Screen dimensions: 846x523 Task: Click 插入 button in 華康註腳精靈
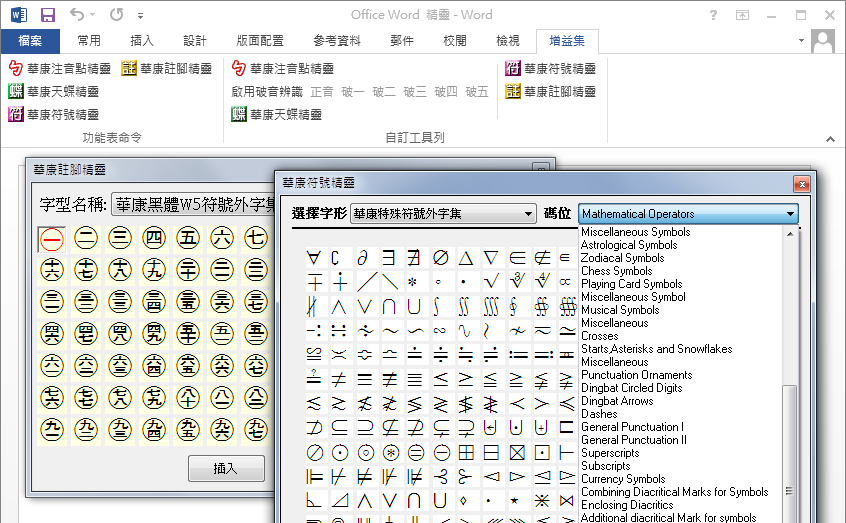click(226, 468)
